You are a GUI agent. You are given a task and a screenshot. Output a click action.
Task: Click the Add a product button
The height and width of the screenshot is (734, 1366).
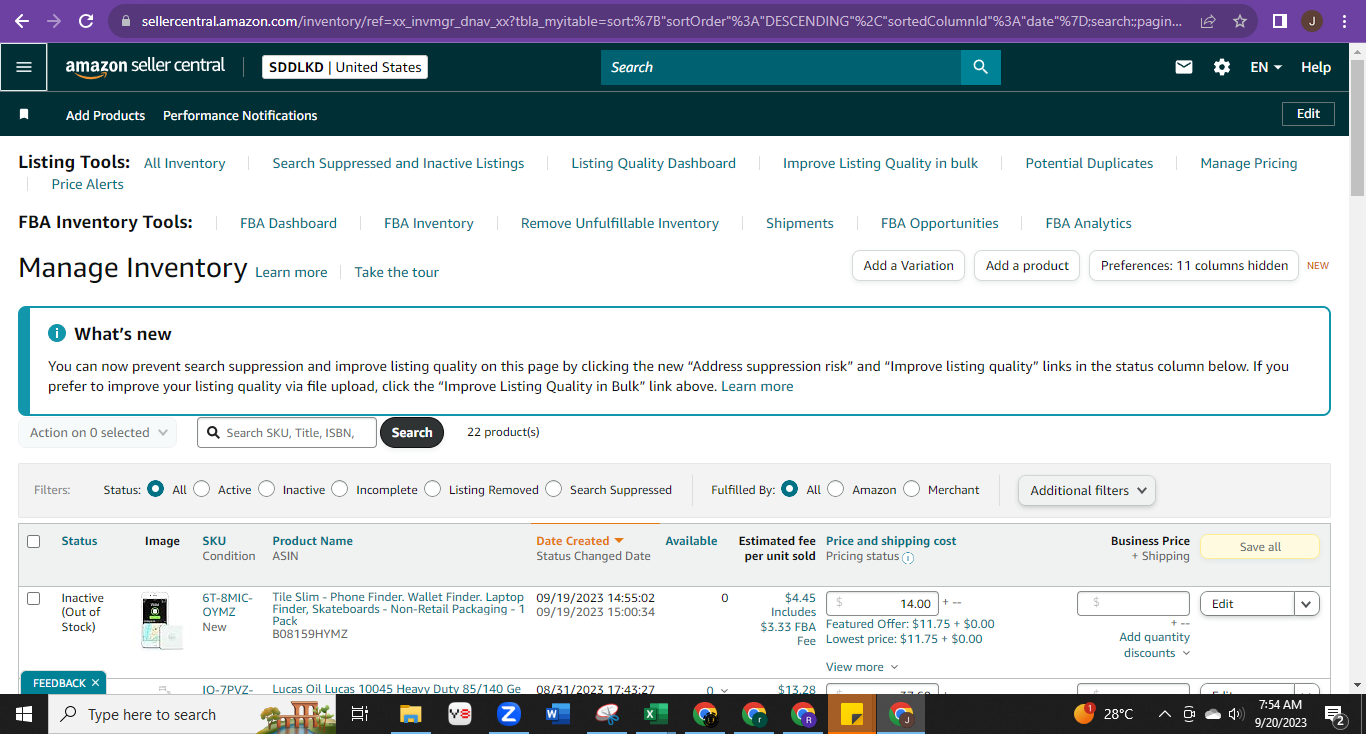click(1027, 265)
